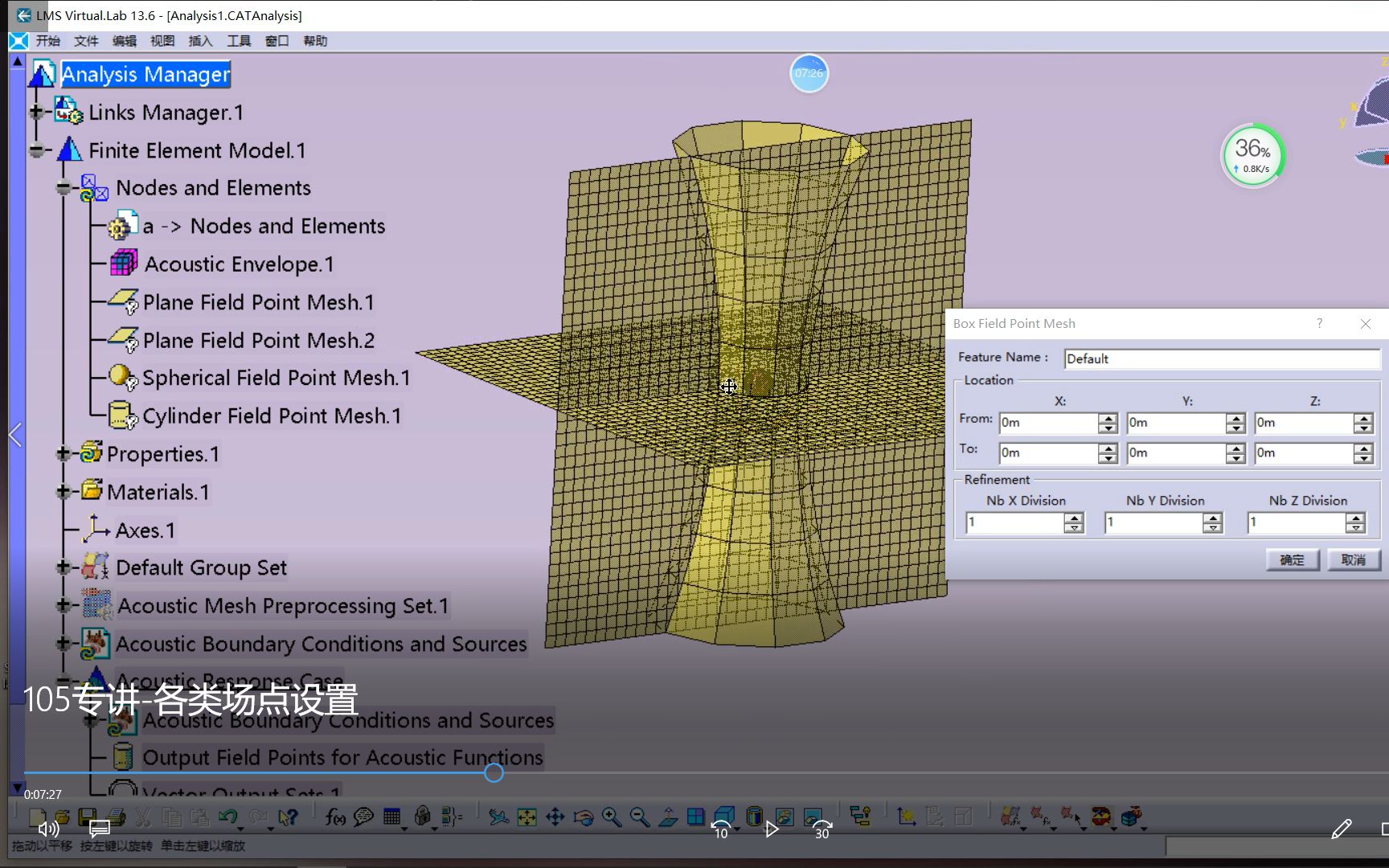Increase the Nb X Division value

[1073, 518]
